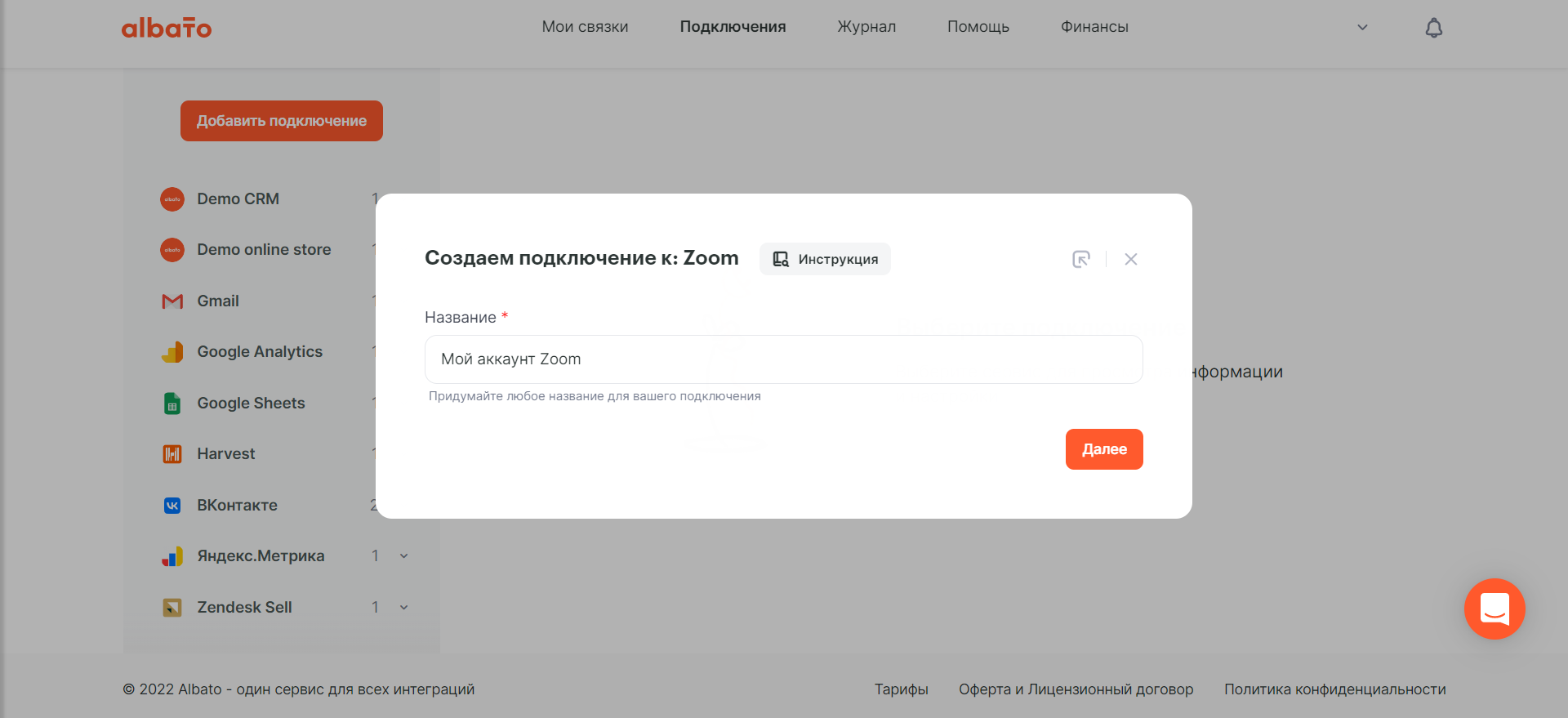Click the Gmail icon in the sidebar
Viewport: 1568px width, 718px height.
tap(172, 301)
